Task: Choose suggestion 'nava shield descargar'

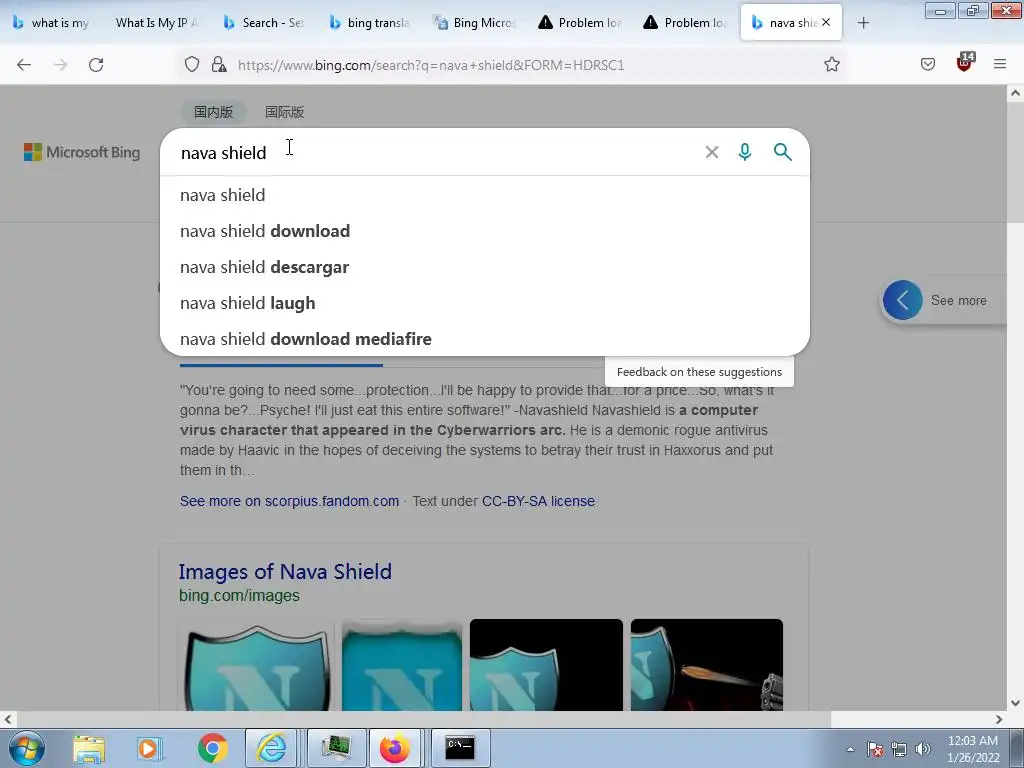Action: (x=485, y=266)
